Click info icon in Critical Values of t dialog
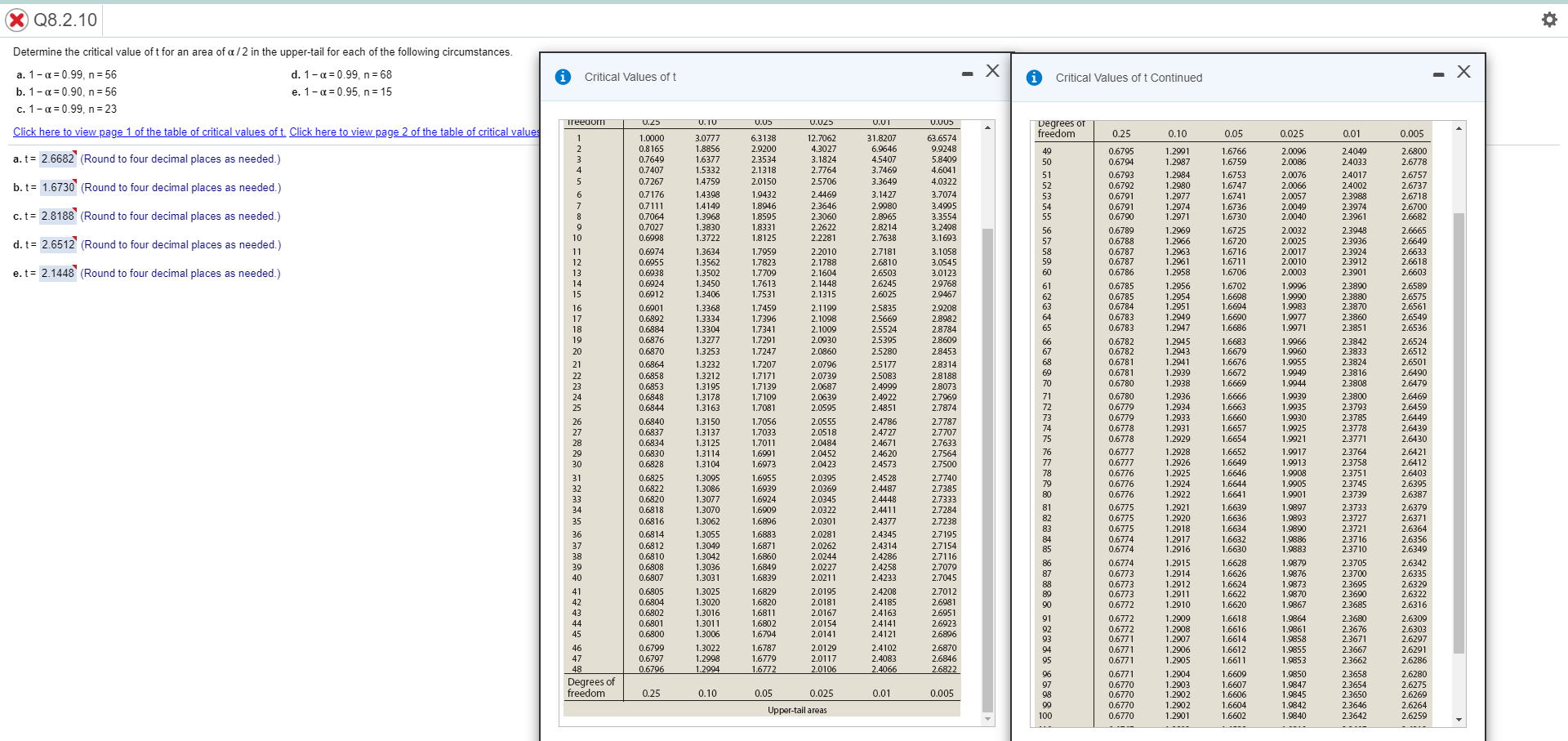Viewport: 1568px width, 741px height. tap(563, 77)
